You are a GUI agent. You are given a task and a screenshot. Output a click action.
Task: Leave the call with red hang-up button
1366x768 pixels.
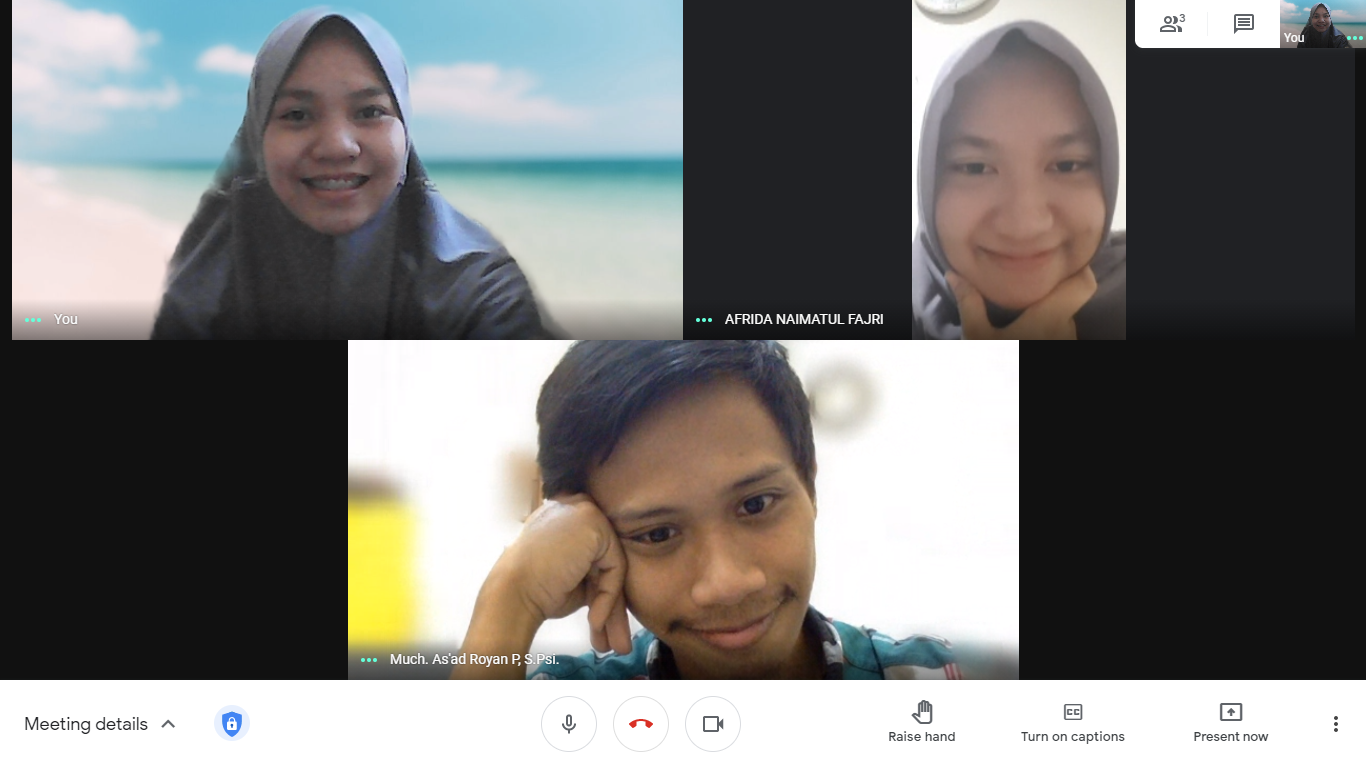coord(641,724)
